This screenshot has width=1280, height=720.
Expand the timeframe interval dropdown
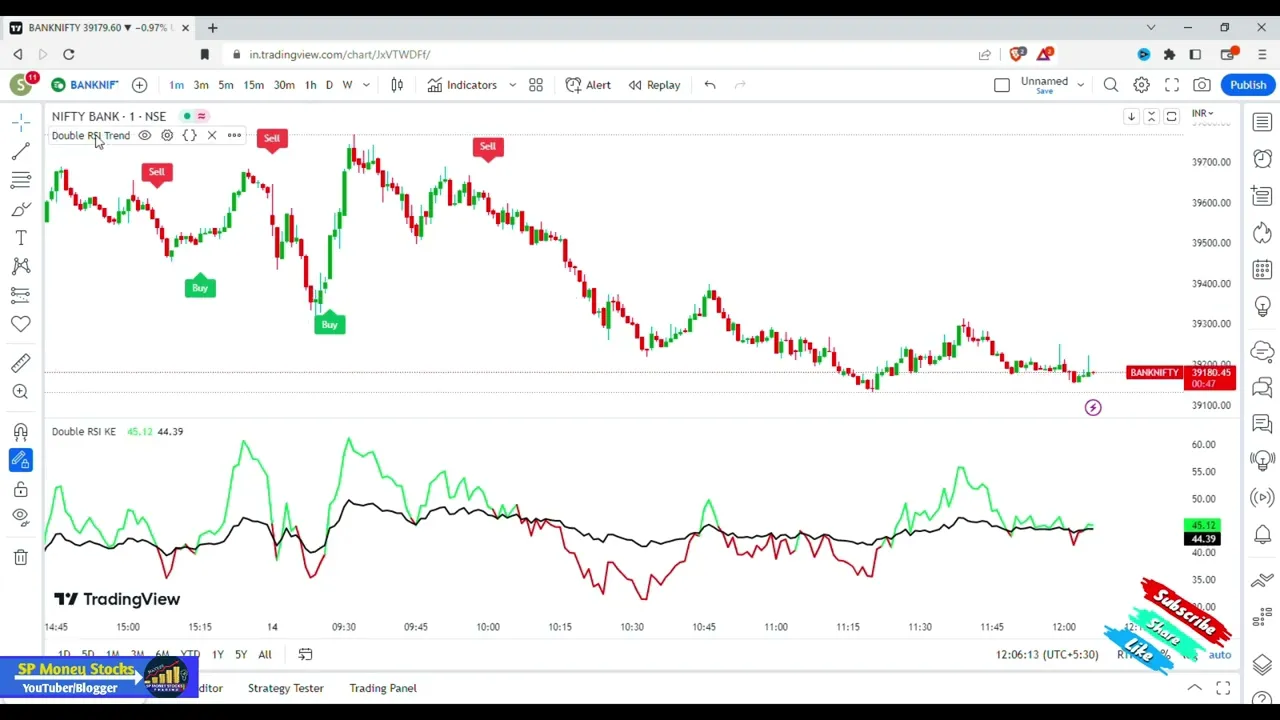[x=366, y=85]
